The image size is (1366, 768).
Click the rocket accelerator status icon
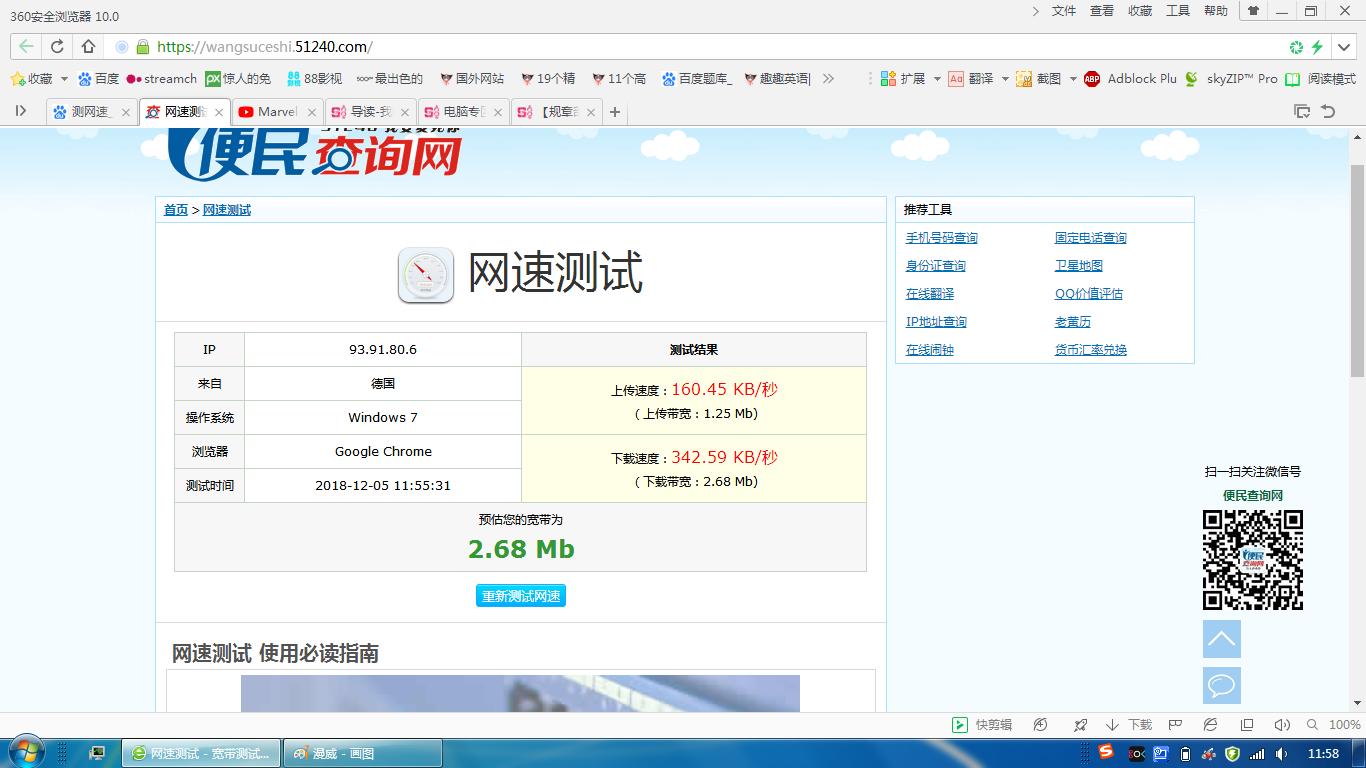tap(1080, 725)
